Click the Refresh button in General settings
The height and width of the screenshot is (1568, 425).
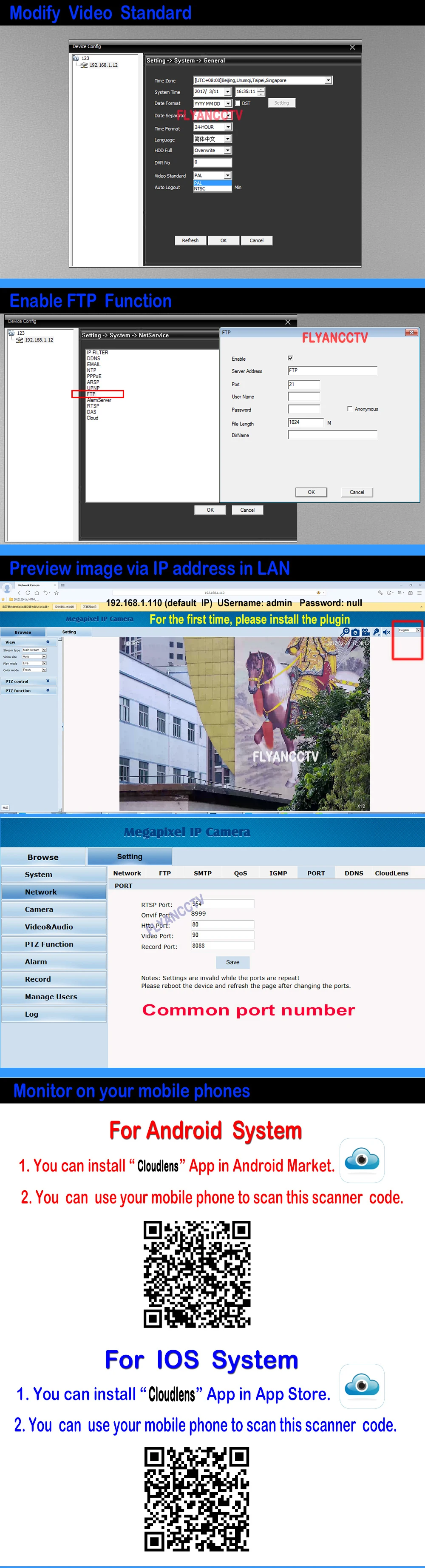[190, 240]
